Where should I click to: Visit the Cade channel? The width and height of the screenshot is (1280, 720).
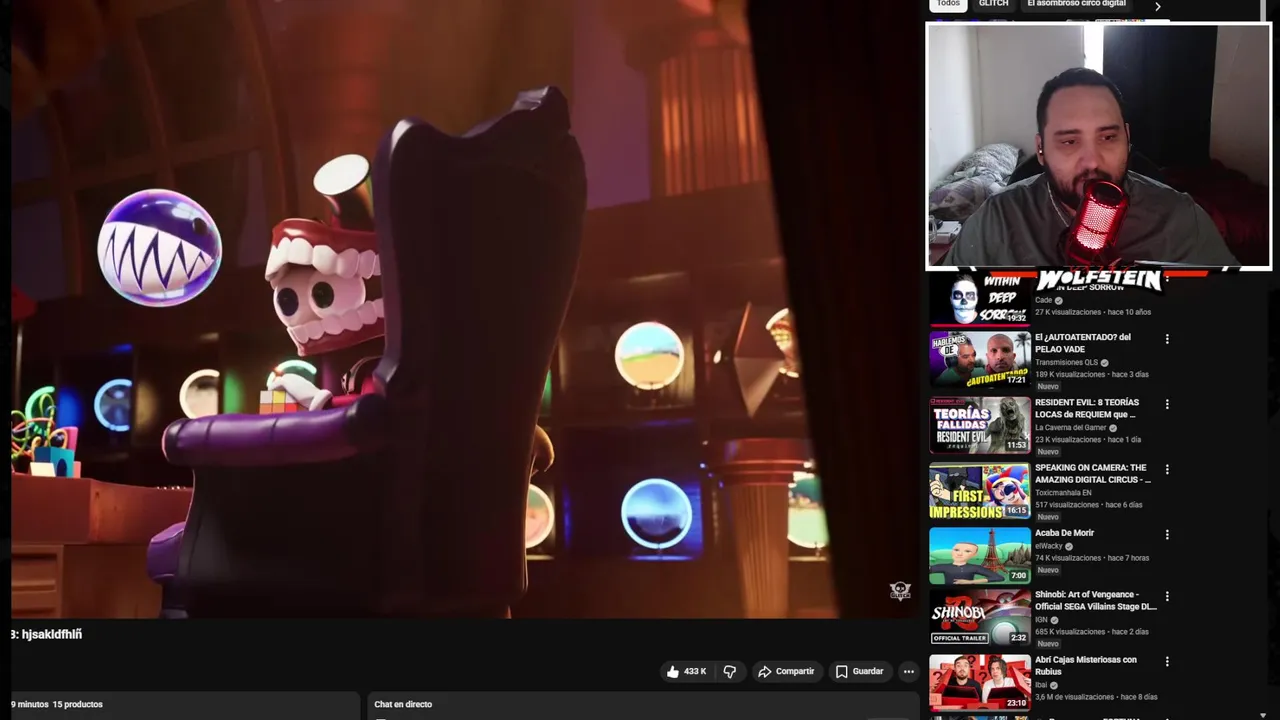coord(1043,300)
